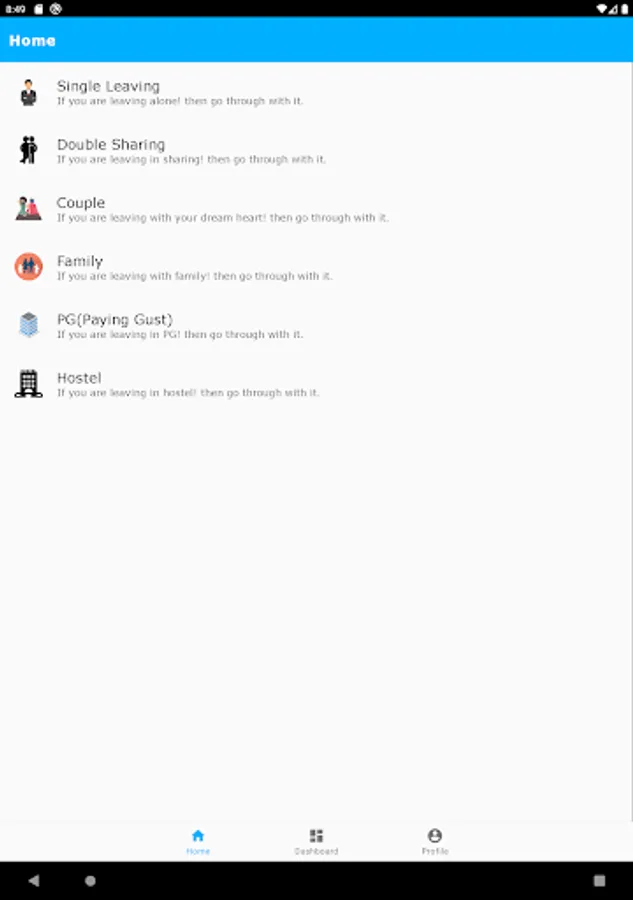Tap the Android home circle button
Image resolution: width=633 pixels, height=900 pixels.
pyautogui.click(x=90, y=880)
